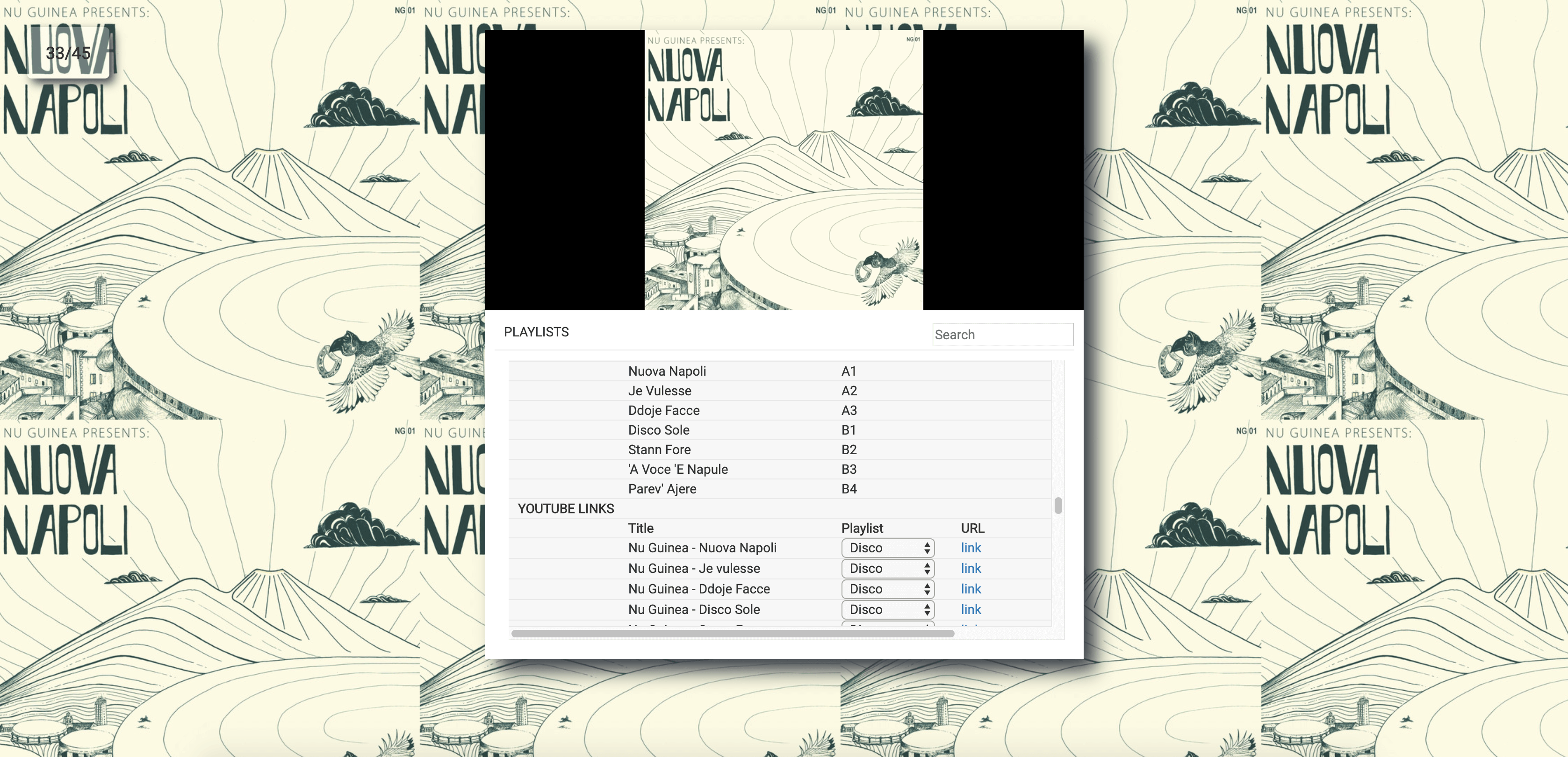Click the title 'Nu Guinea - Disco Sole'
The height and width of the screenshot is (757, 1568).
click(x=694, y=610)
